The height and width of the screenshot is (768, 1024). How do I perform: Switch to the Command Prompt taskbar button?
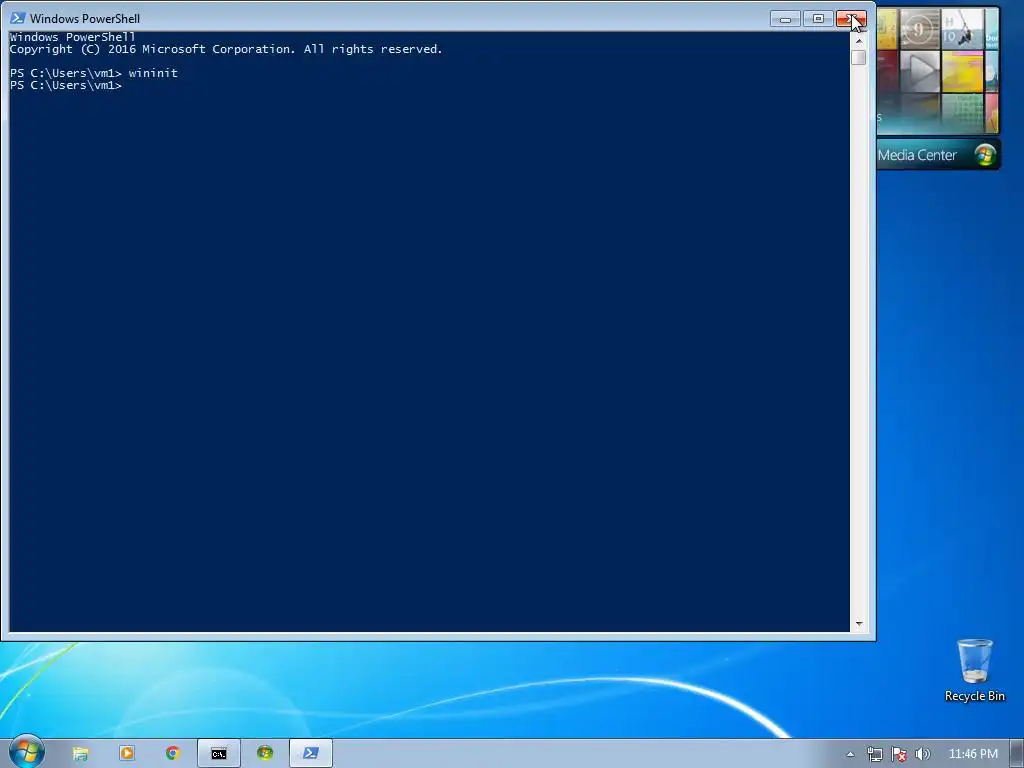(x=219, y=754)
